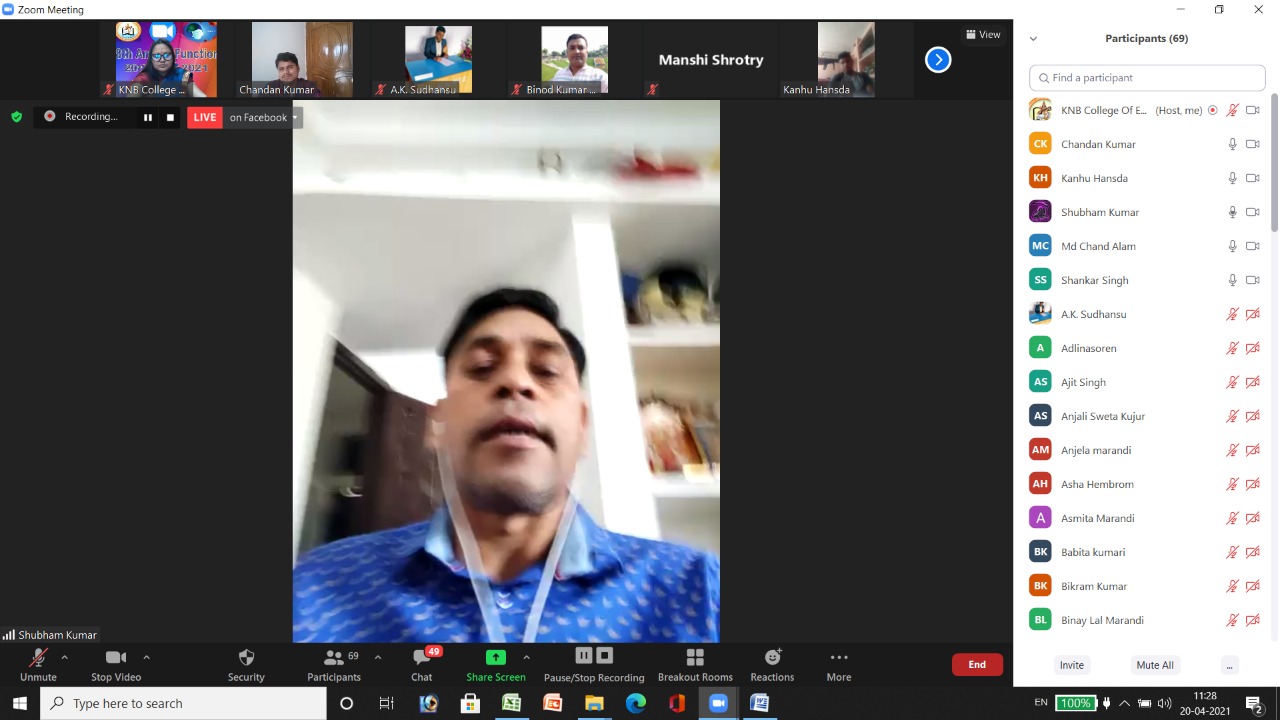Toggle A.K. Sudhansu's muted microphone icon
The width and height of the screenshot is (1280, 720).
click(1233, 314)
